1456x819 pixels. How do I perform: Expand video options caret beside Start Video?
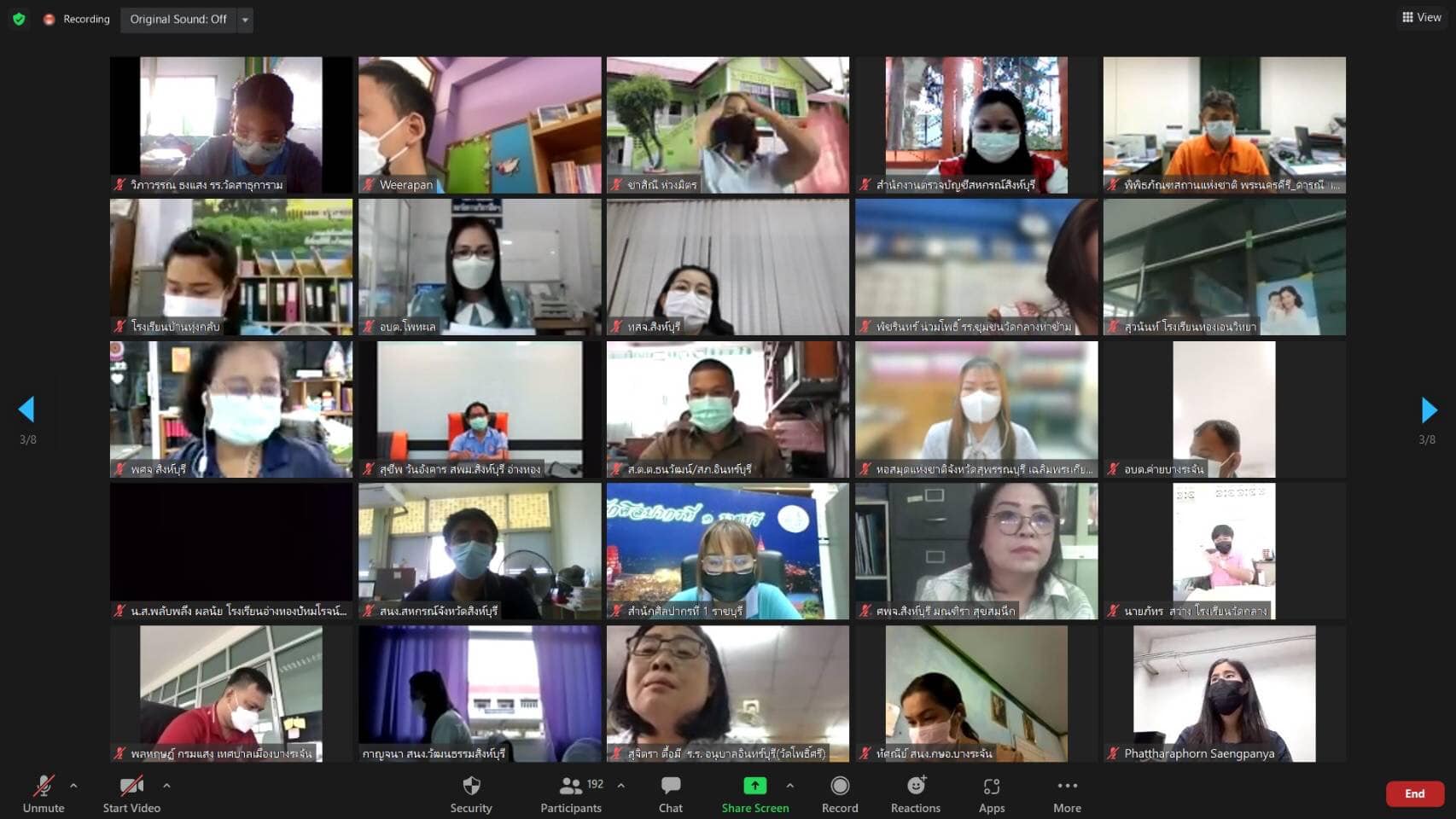coord(166,786)
